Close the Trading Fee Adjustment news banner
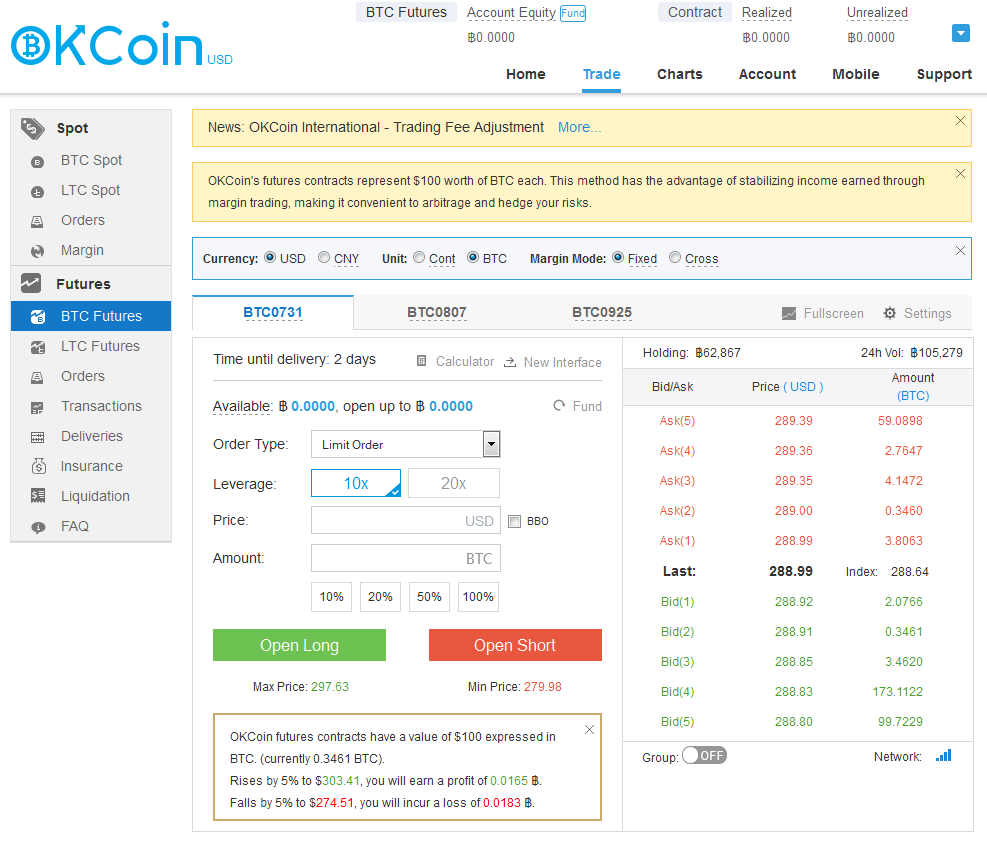The height and width of the screenshot is (842, 987). coord(960,121)
